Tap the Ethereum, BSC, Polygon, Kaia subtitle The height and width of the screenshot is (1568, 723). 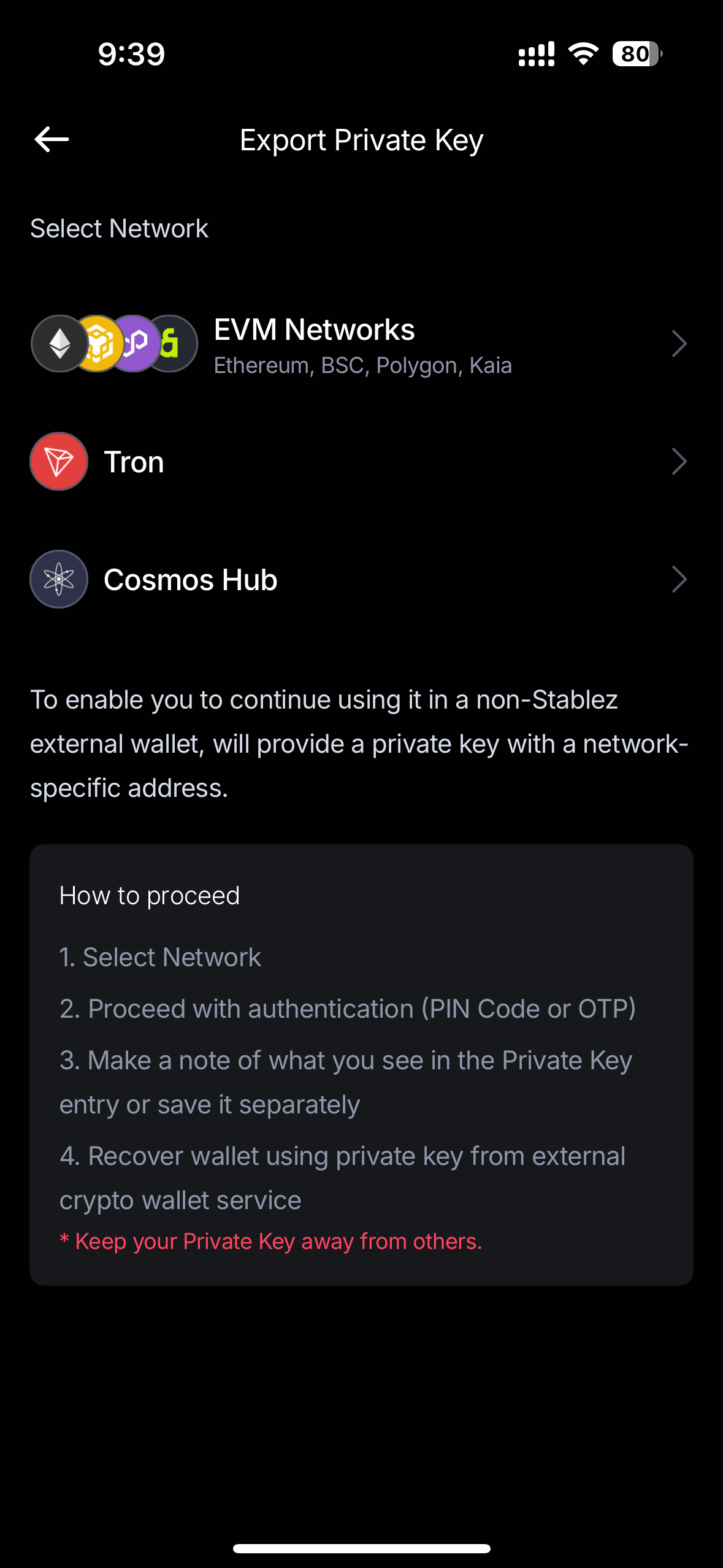click(x=362, y=366)
